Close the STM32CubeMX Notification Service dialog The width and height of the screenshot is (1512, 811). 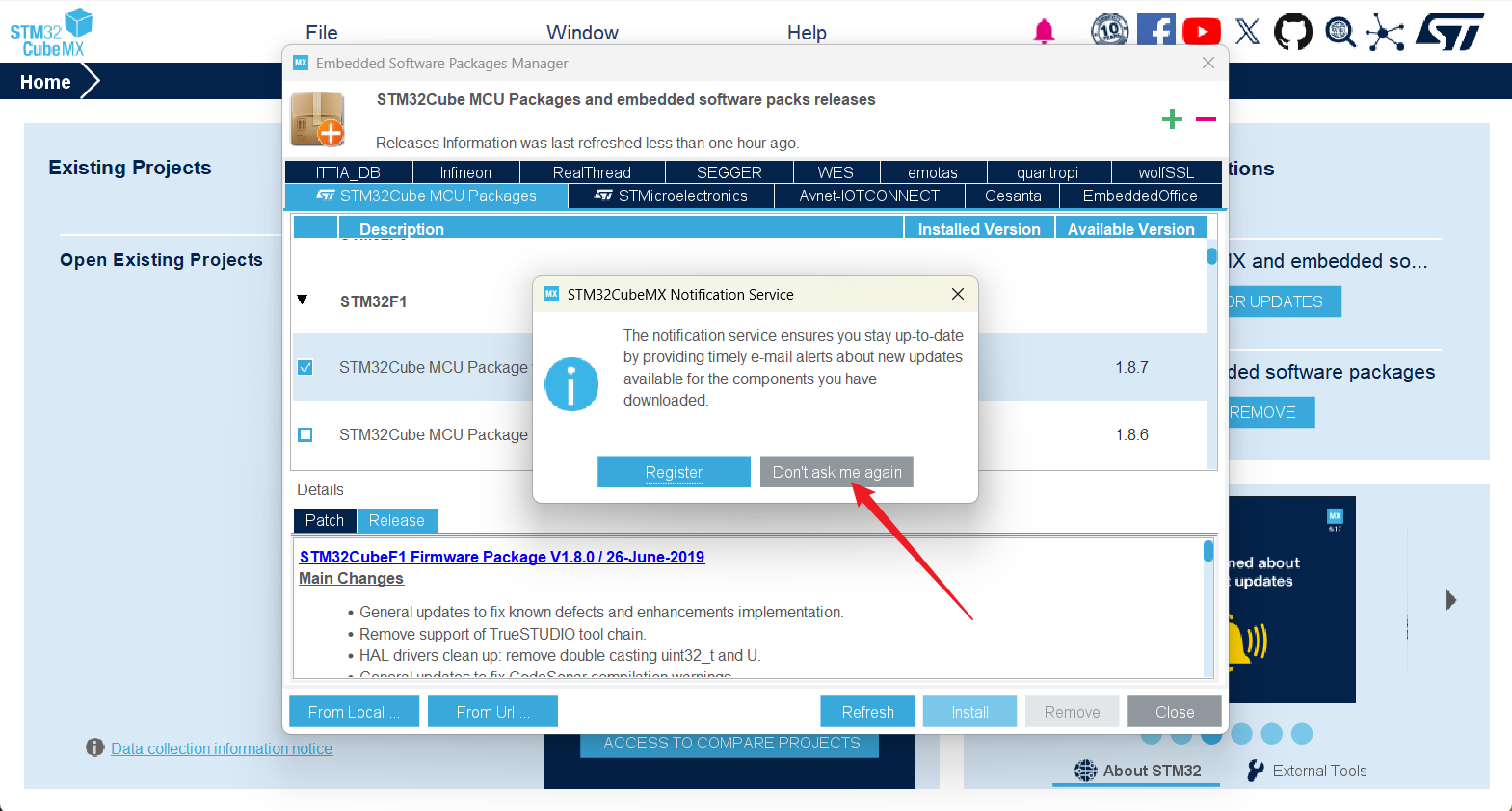pyautogui.click(x=958, y=294)
